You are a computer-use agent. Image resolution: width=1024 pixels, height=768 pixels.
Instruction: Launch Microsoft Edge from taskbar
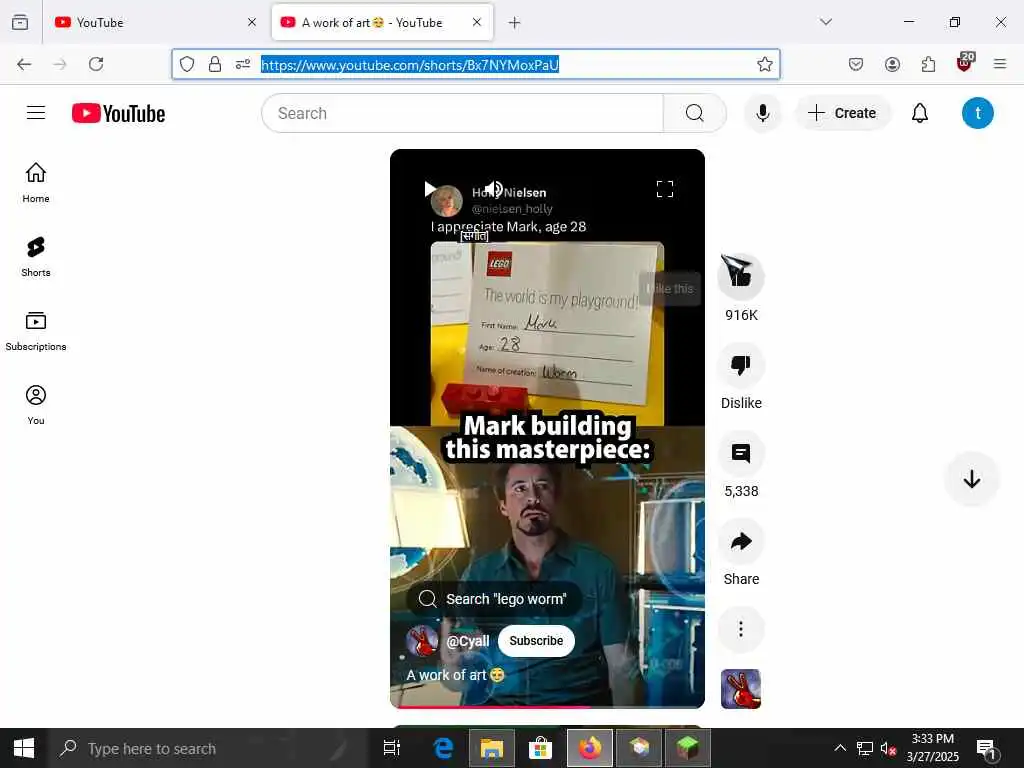[x=443, y=748]
